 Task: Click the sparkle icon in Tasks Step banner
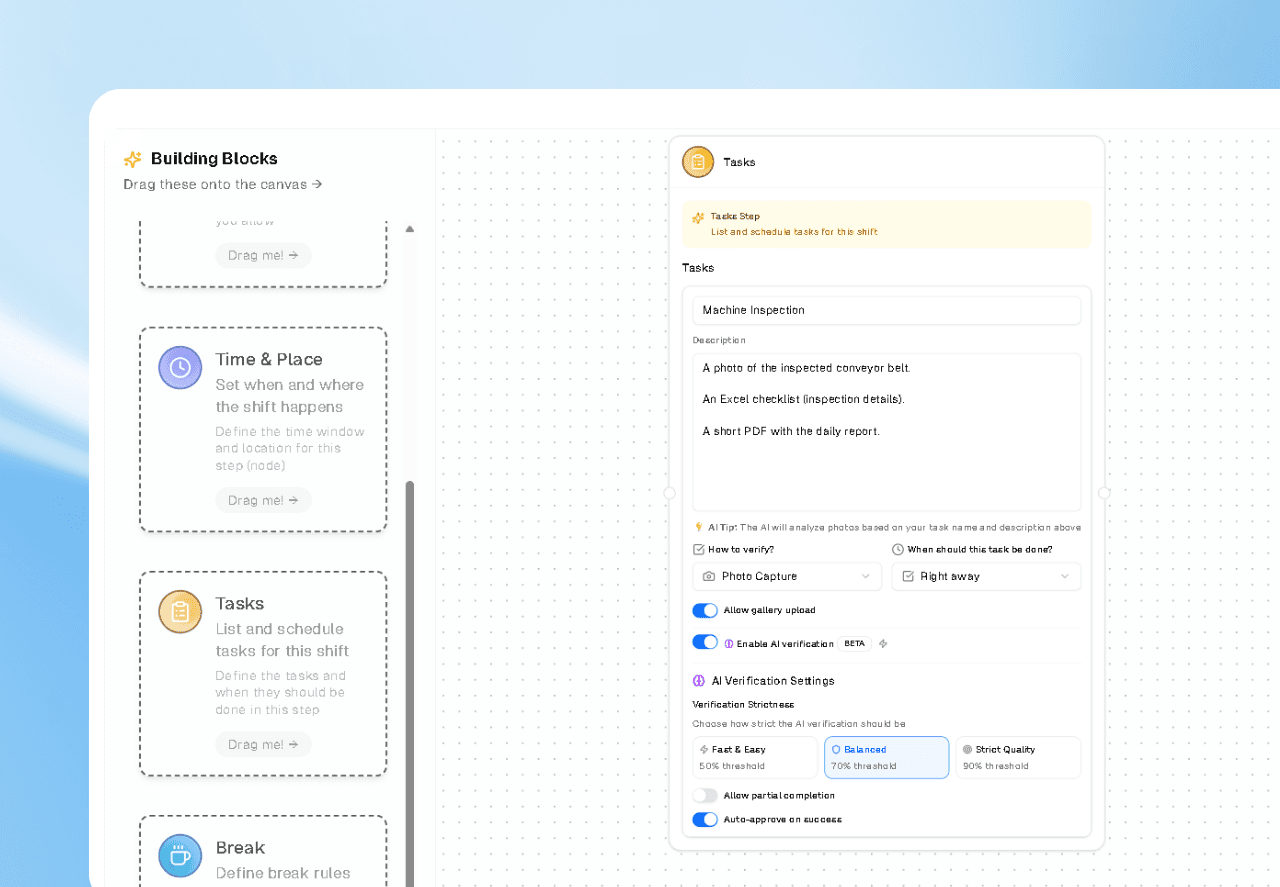coord(698,217)
